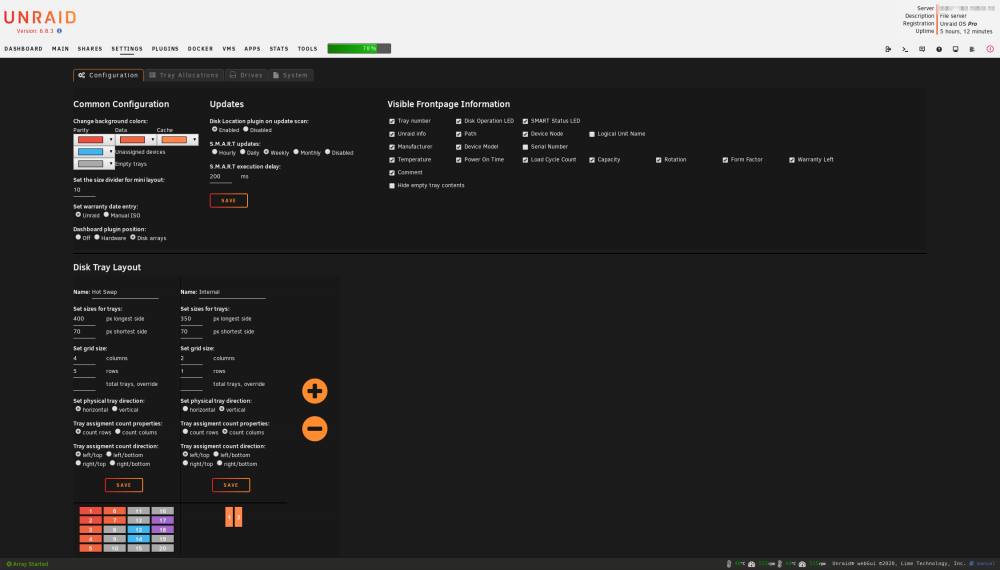Click blue tray 13 in preview
The image size is (1000, 570).
click(x=138, y=529)
